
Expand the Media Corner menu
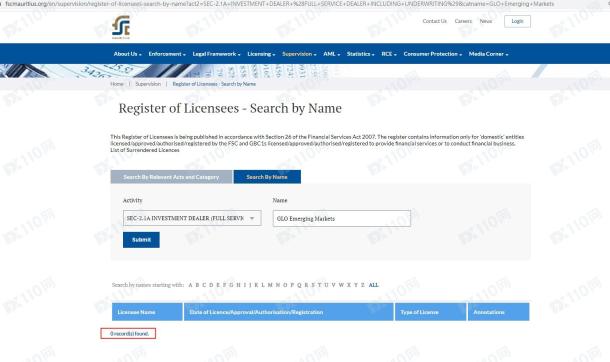pyautogui.click(x=488, y=54)
